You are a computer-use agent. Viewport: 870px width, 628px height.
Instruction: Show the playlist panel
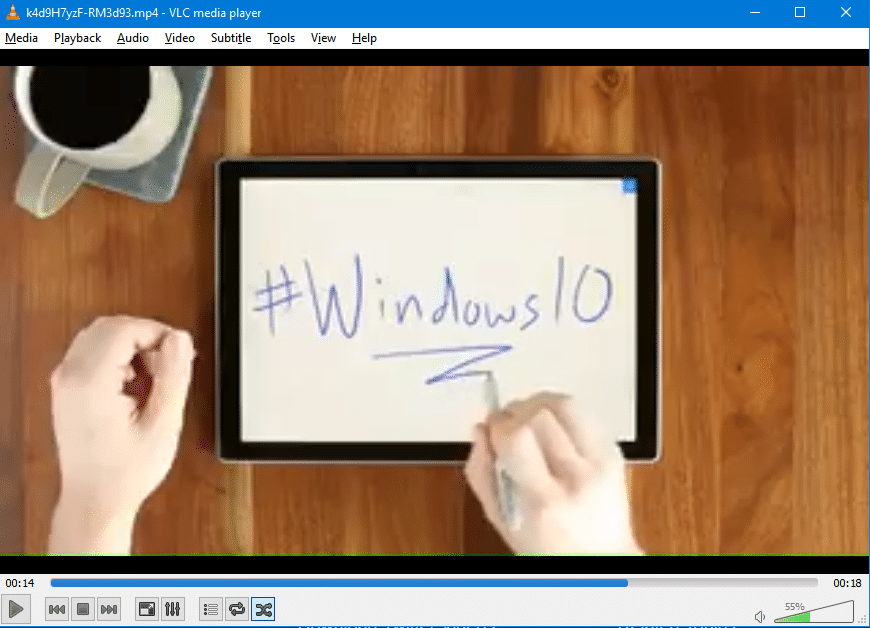(x=211, y=609)
